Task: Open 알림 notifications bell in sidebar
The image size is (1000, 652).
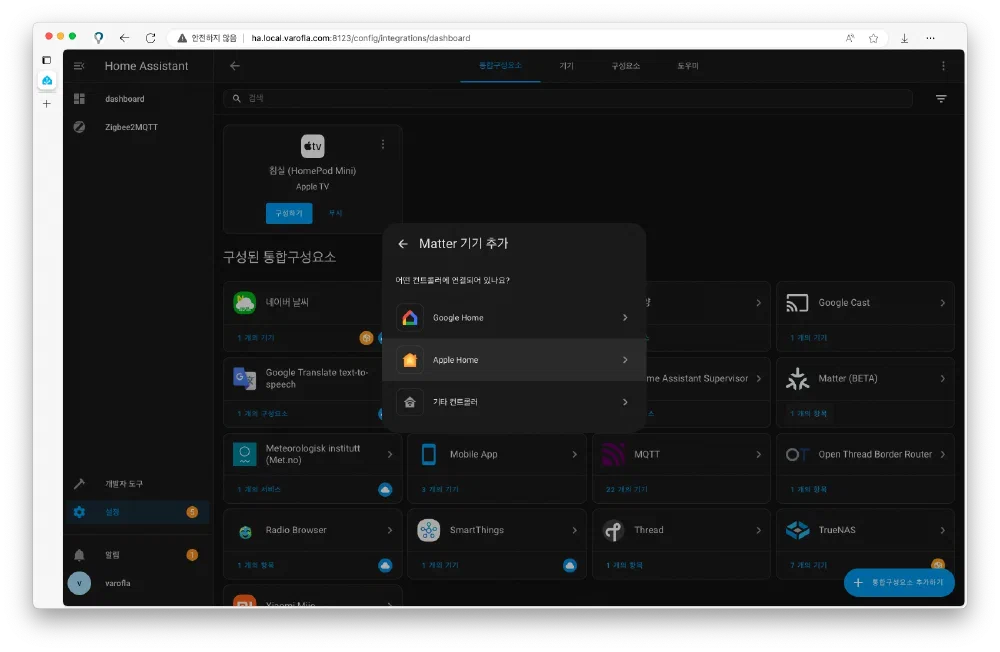Action: [80, 555]
